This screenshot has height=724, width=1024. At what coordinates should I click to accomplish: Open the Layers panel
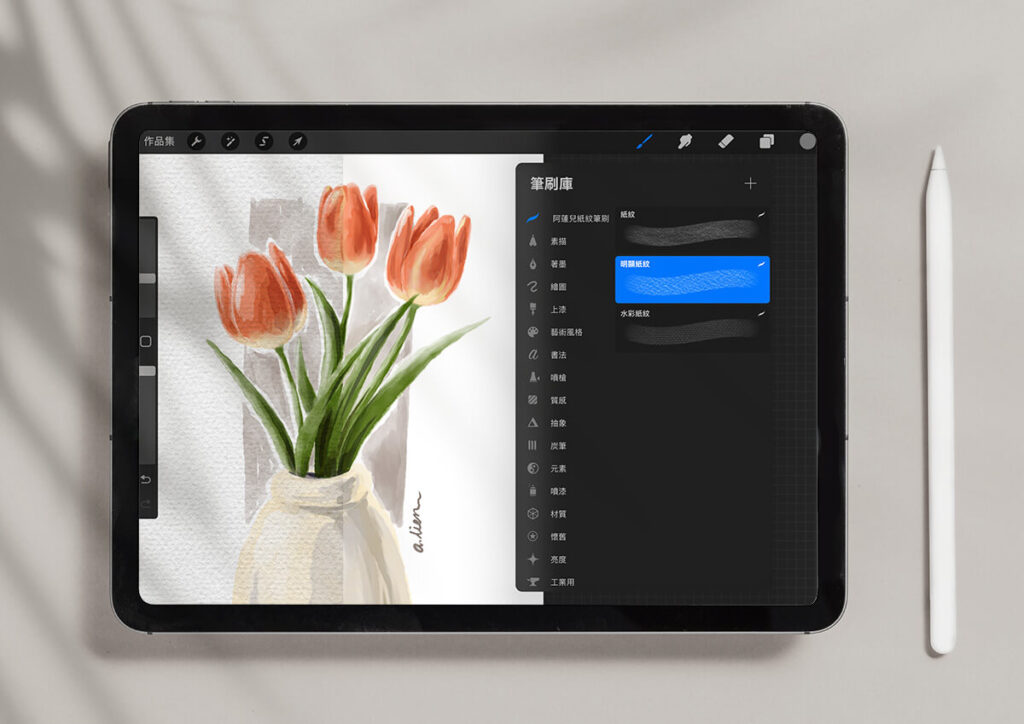[x=767, y=141]
